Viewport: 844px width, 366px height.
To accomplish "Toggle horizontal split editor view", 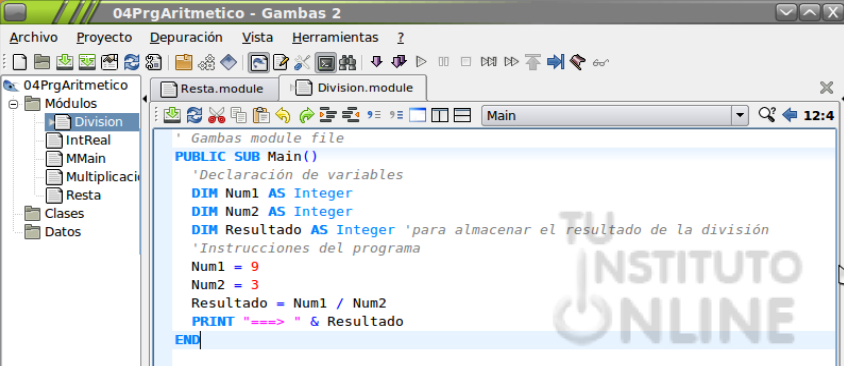I will [x=462, y=115].
